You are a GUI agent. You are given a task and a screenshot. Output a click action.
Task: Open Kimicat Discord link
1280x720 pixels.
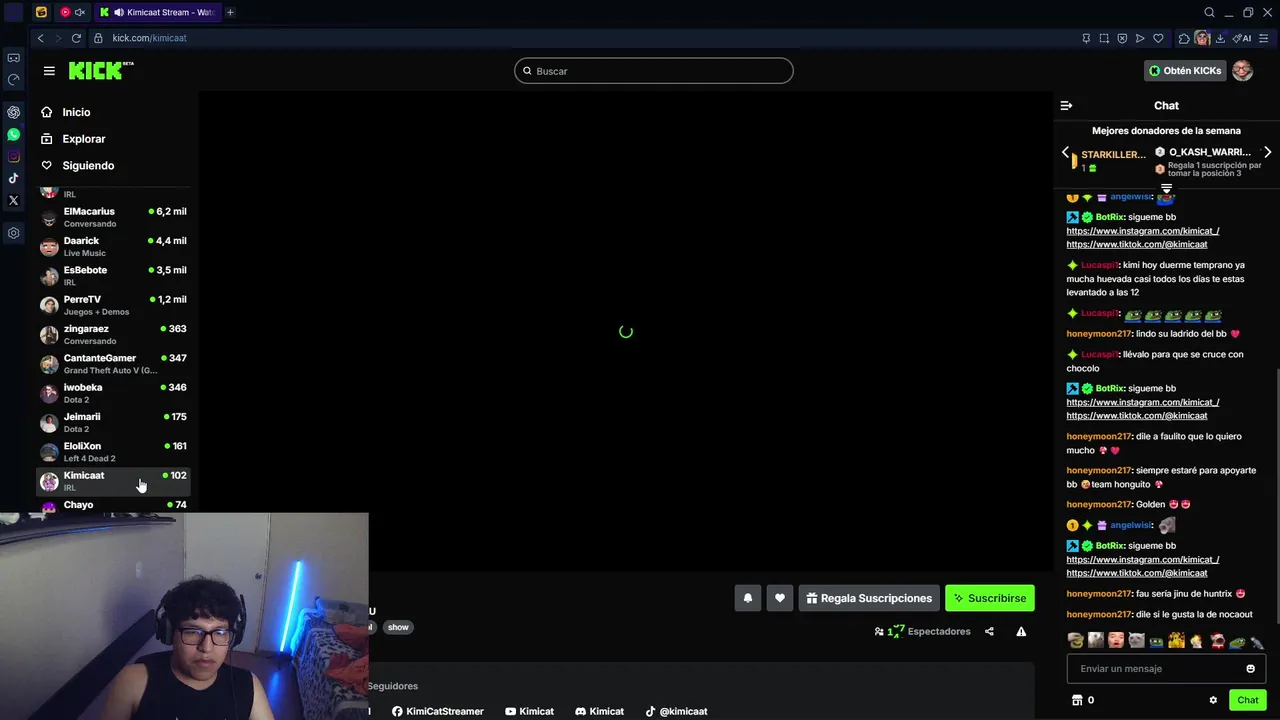click(599, 711)
